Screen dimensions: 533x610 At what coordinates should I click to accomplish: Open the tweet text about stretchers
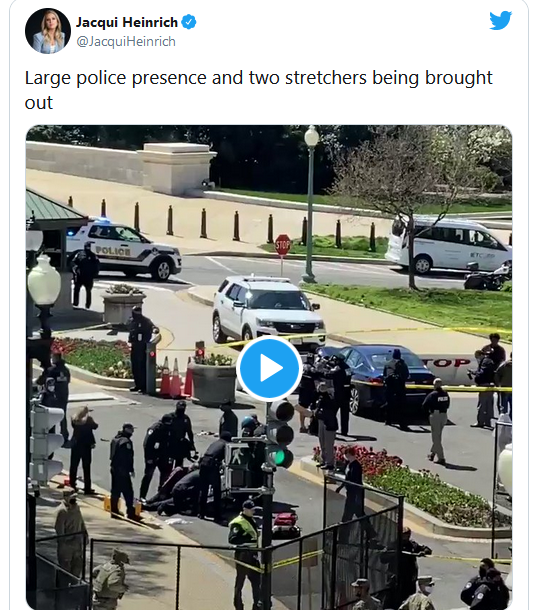(x=258, y=90)
